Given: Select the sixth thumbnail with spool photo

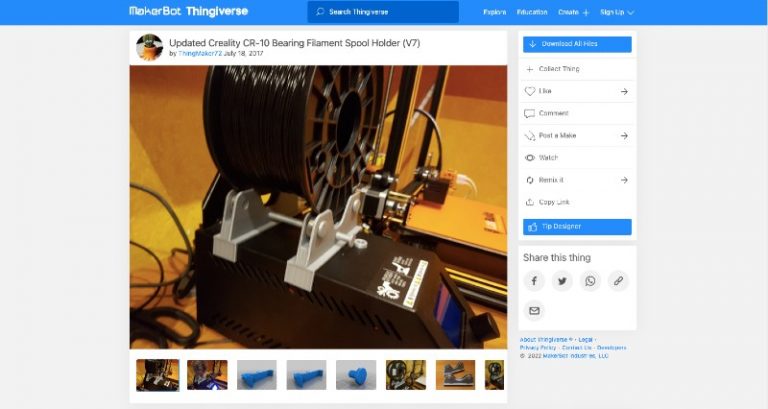Looking at the screenshot, I should point(406,375).
